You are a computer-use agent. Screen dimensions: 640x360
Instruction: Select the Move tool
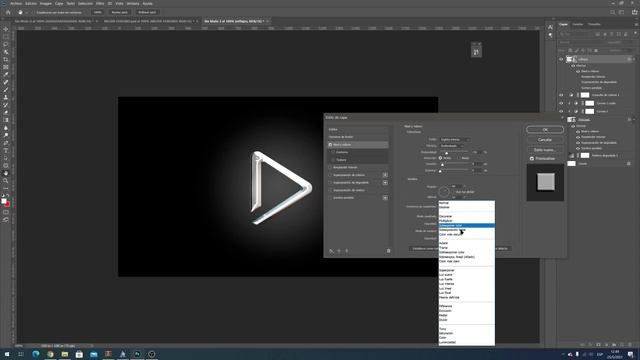(6, 29)
